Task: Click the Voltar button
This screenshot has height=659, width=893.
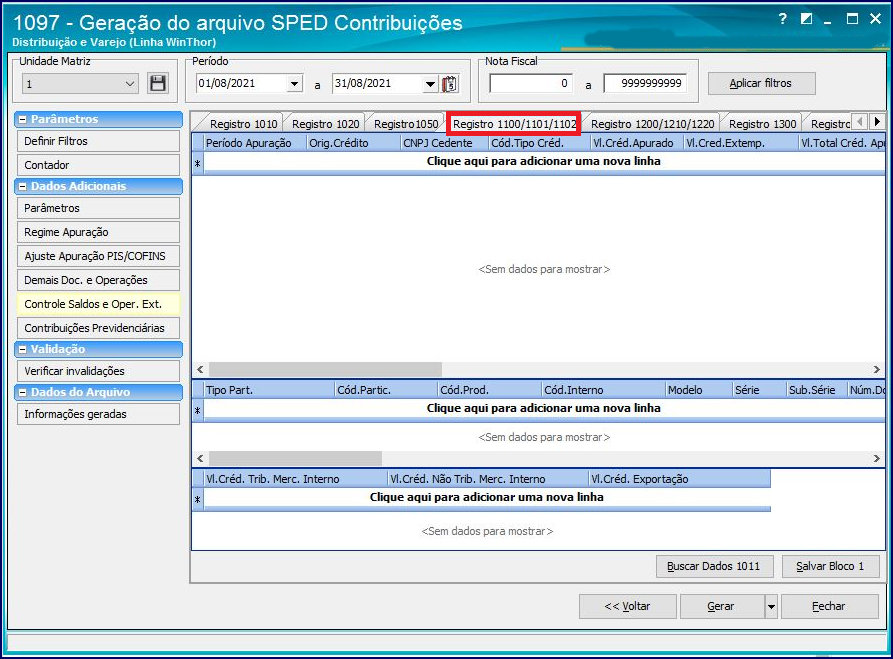Action: 628,607
